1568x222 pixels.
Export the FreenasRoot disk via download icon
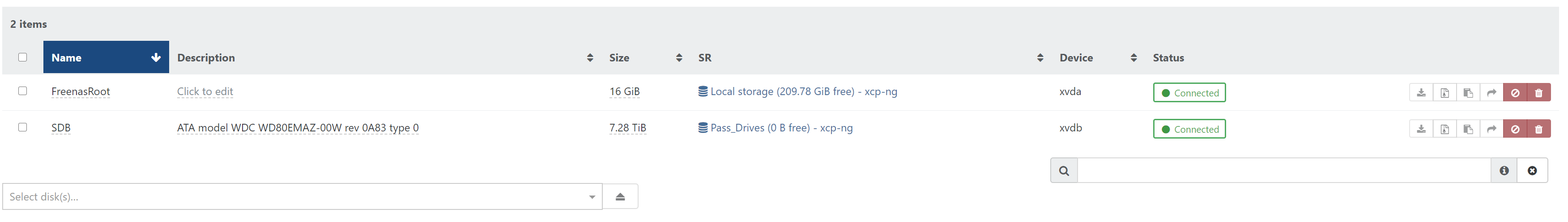click(x=1421, y=93)
